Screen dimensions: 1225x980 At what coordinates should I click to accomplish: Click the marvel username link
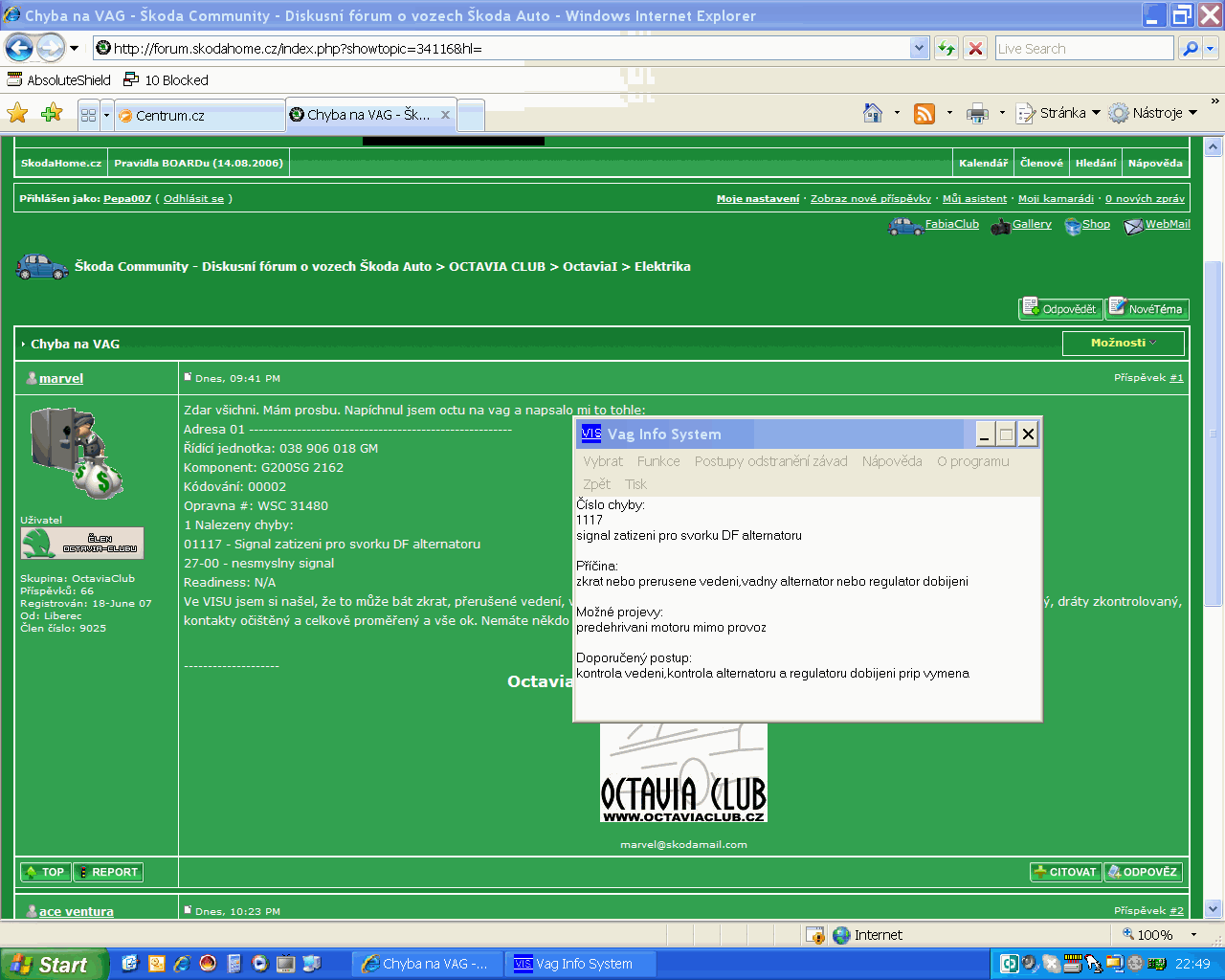[61, 378]
